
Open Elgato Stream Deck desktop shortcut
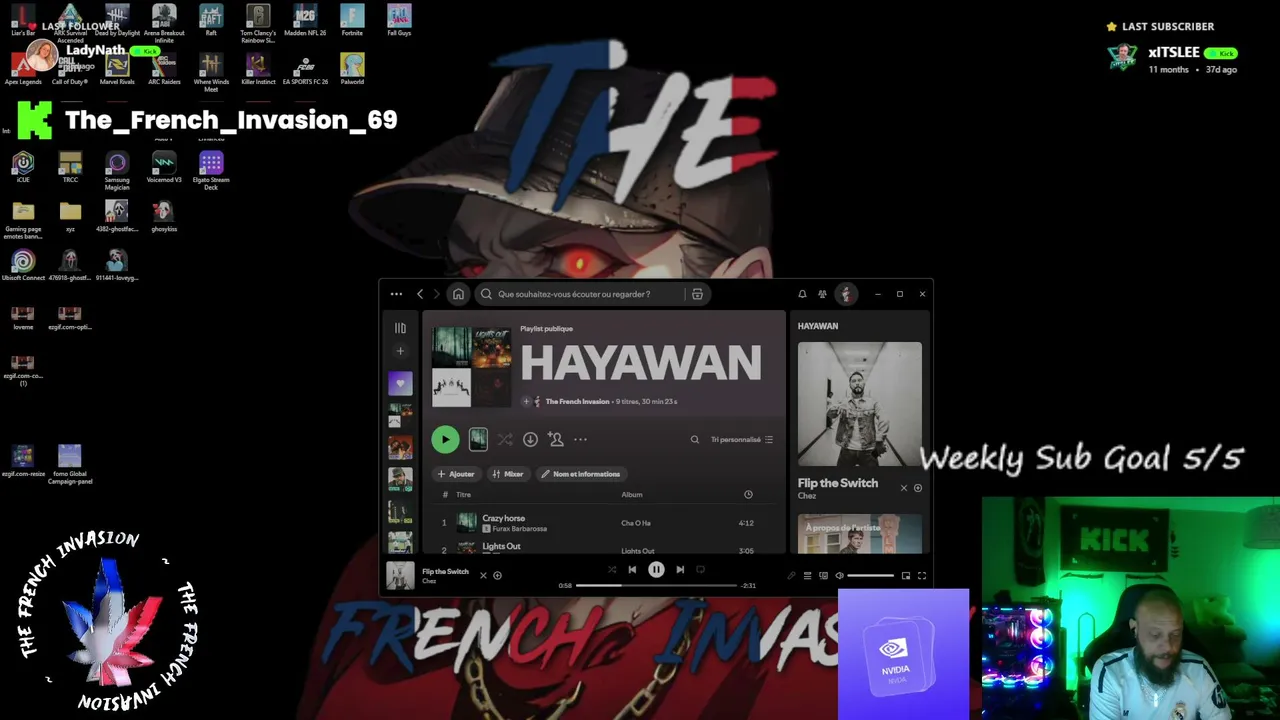(x=211, y=170)
